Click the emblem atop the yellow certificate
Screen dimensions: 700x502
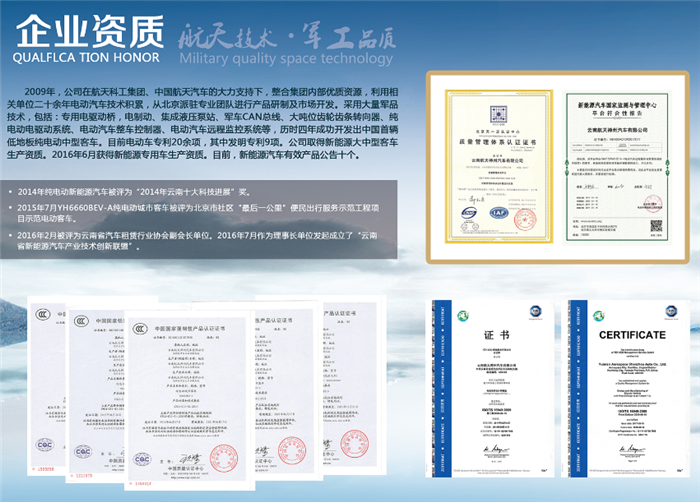pos(498,115)
